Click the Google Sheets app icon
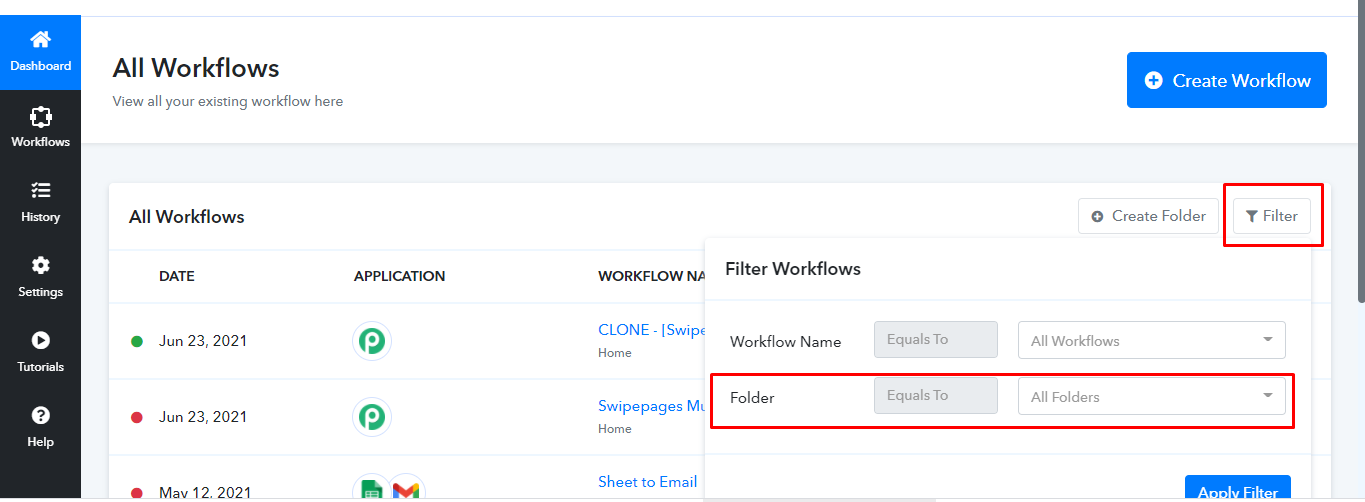Screen dimensions: 1365x502 tap(371, 490)
